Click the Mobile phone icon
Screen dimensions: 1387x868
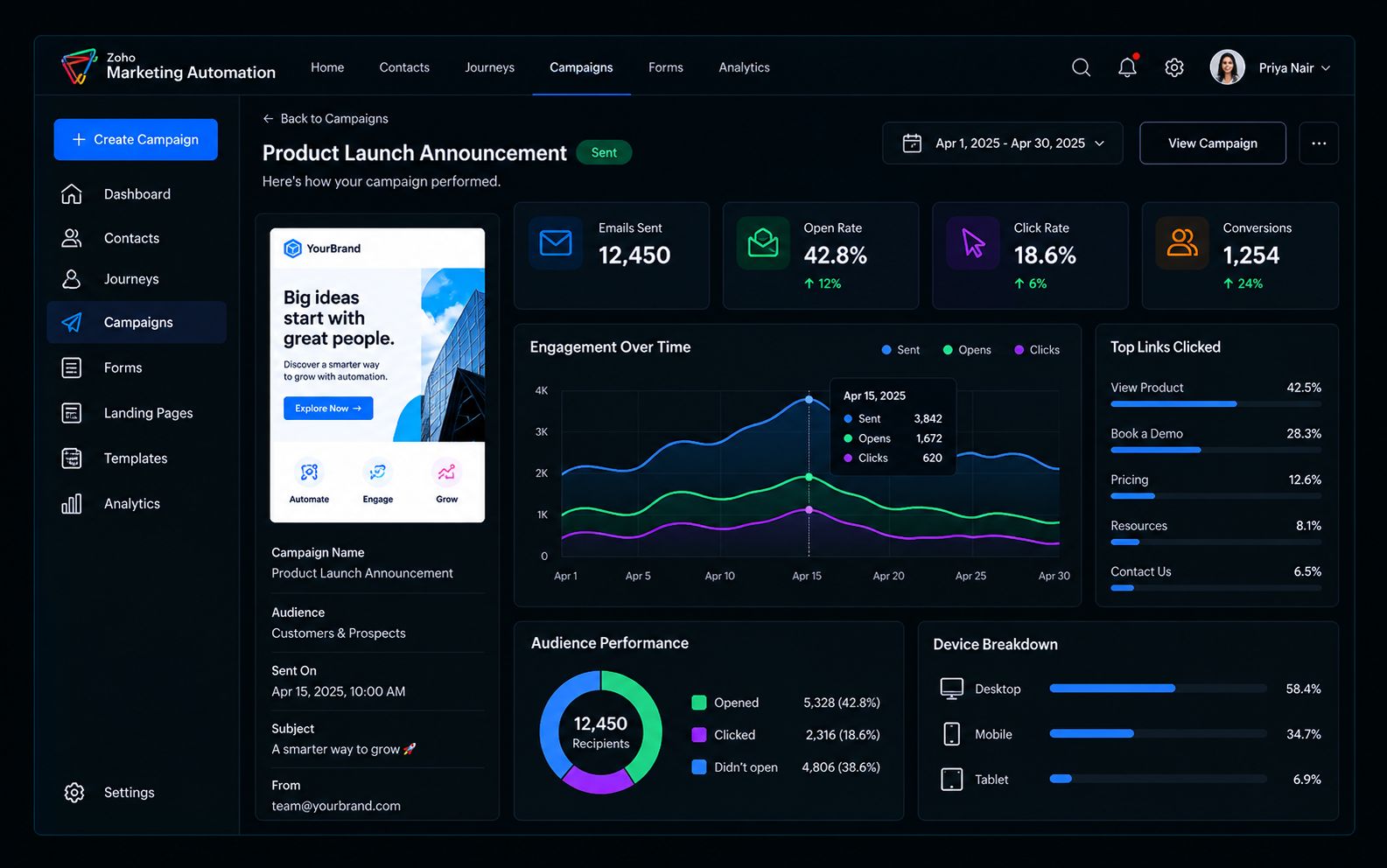pos(952,734)
